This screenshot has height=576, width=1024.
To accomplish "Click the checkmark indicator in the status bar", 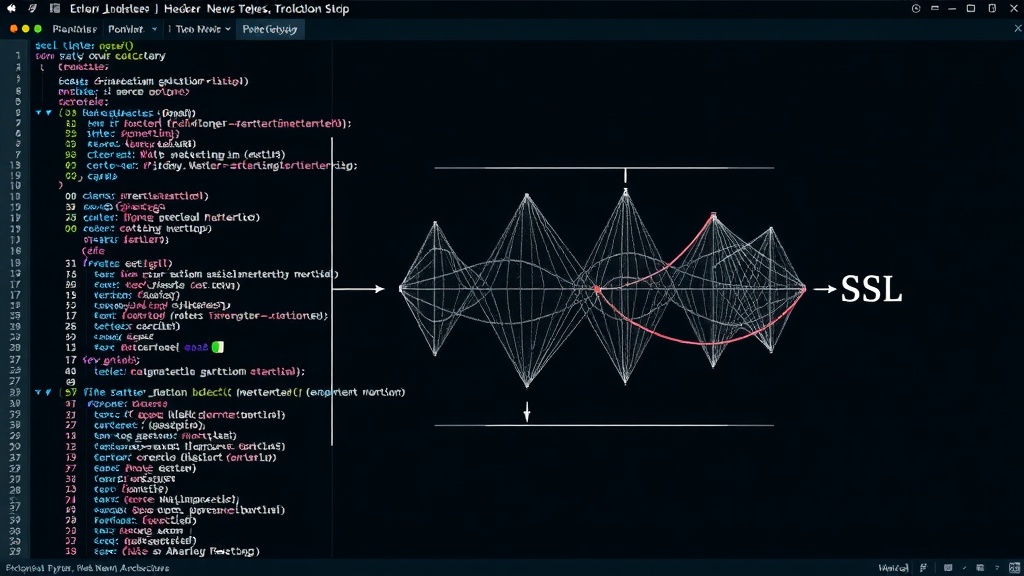I will coord(965,568).
